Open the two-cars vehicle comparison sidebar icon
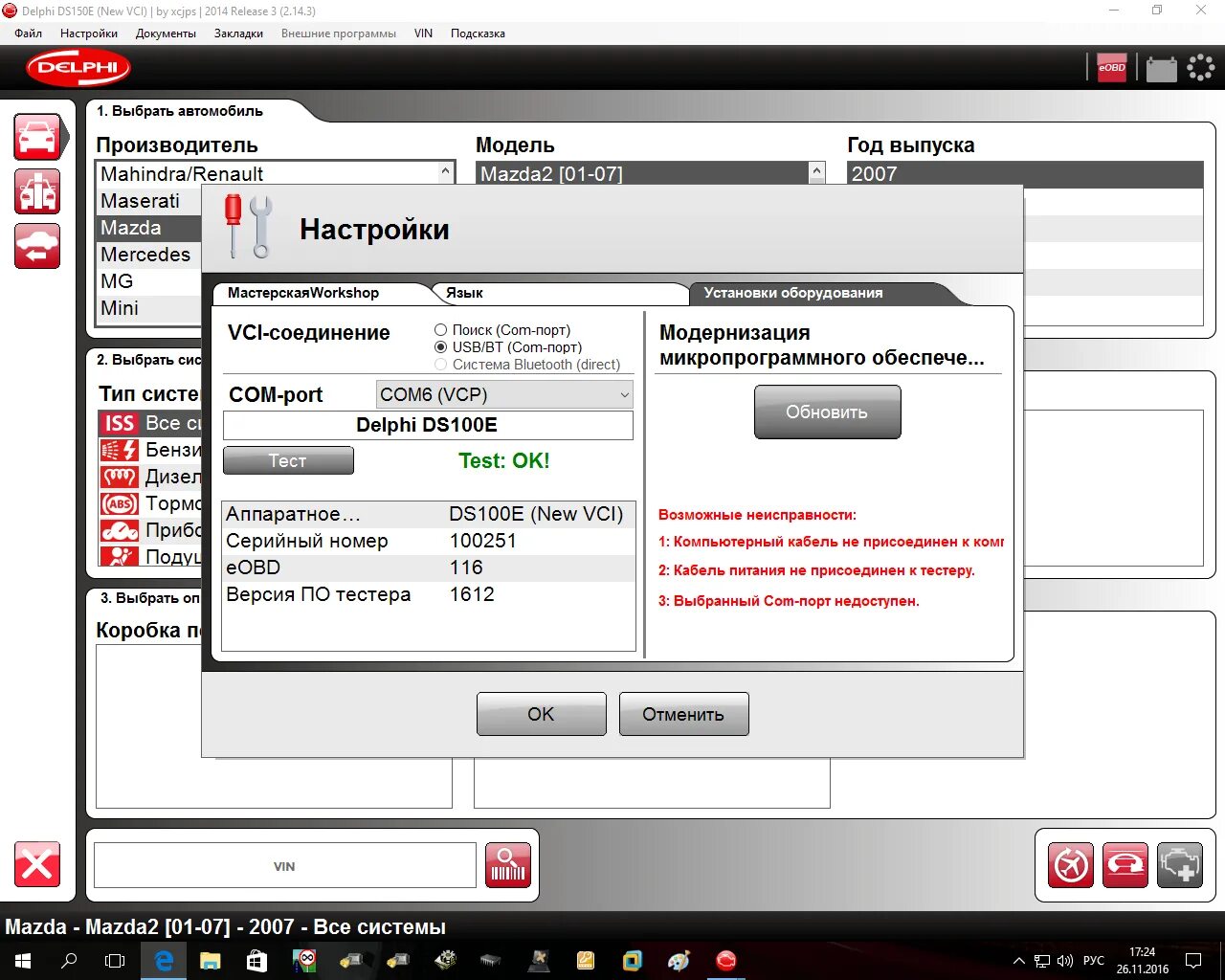Image resolution: width=1225 pixels, height=980 pixels. 37,191
